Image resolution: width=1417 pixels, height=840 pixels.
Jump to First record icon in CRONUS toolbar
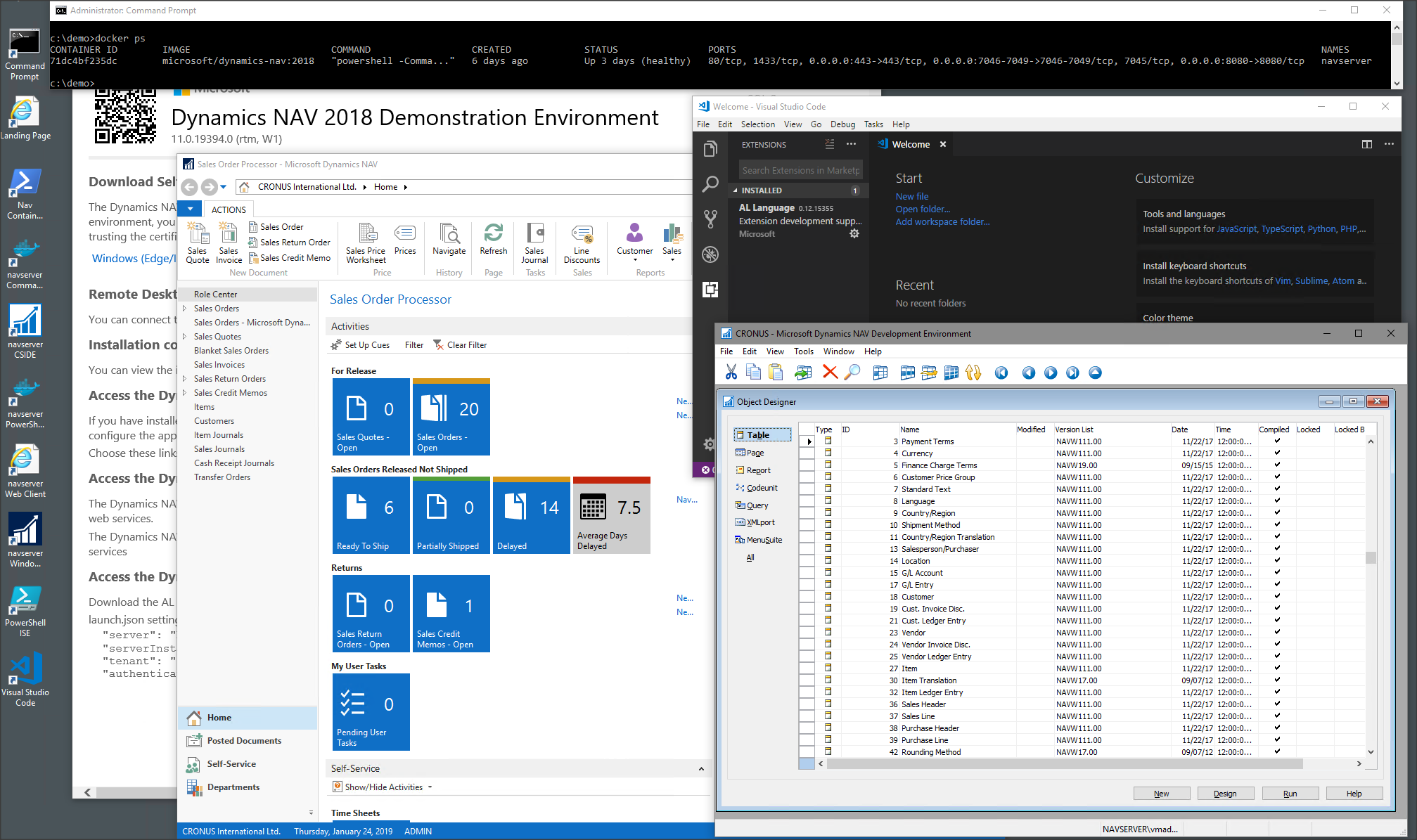pos(1001,373)
